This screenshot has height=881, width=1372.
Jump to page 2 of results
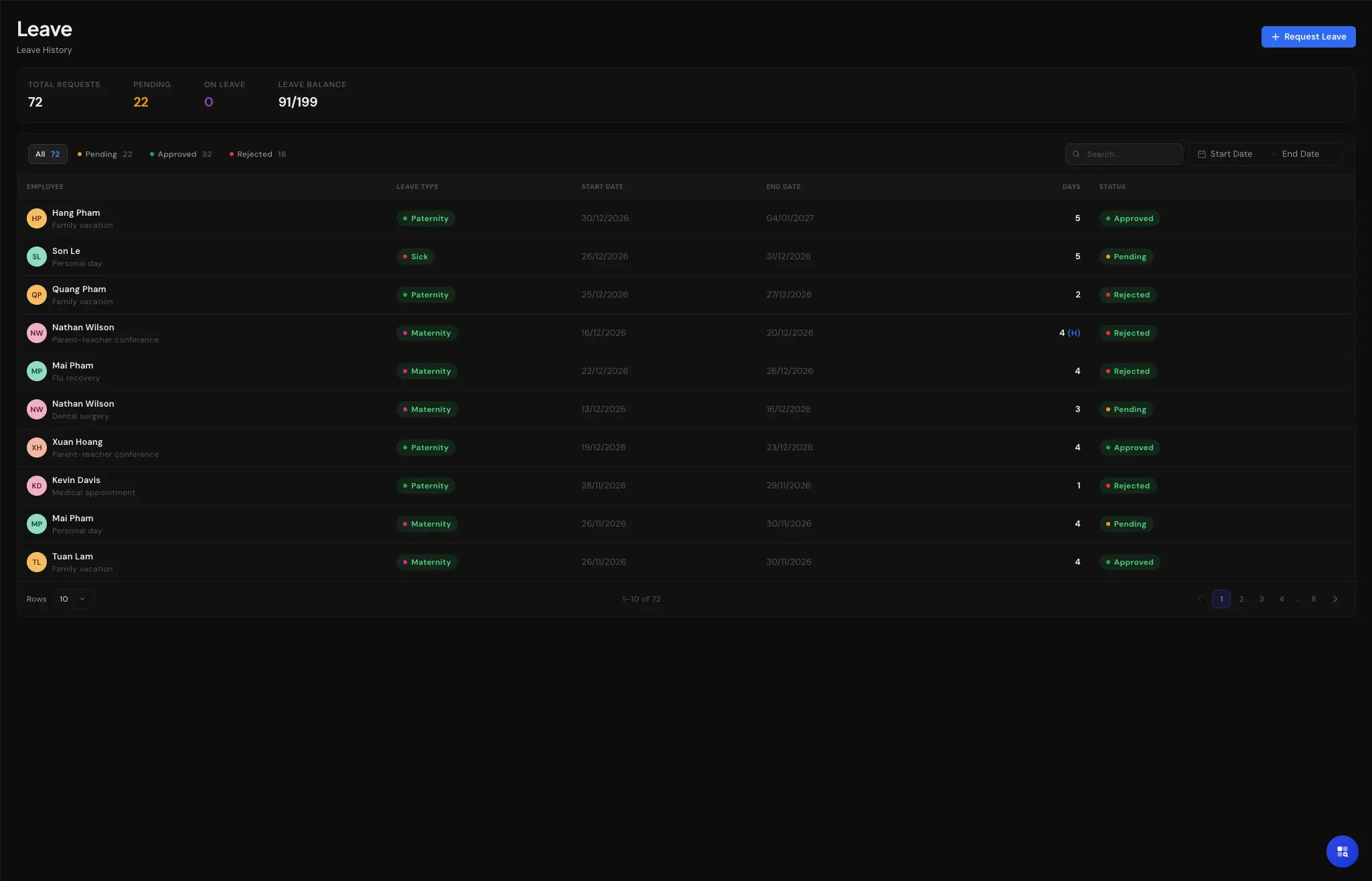[1241, 599]
